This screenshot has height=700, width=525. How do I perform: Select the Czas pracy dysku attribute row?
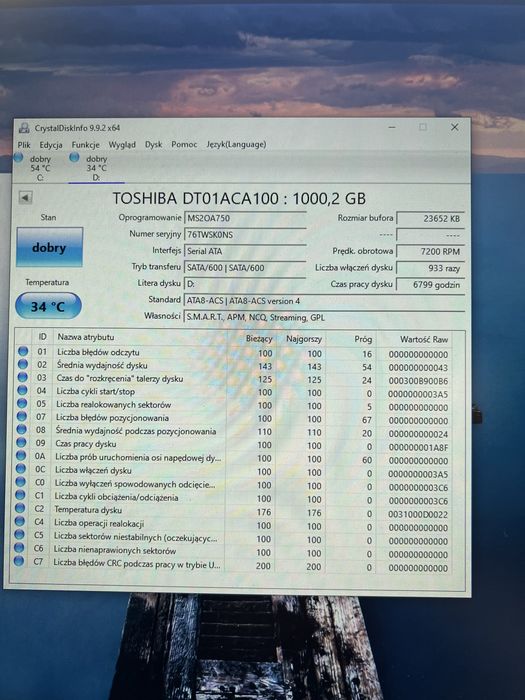click(232, 445)
